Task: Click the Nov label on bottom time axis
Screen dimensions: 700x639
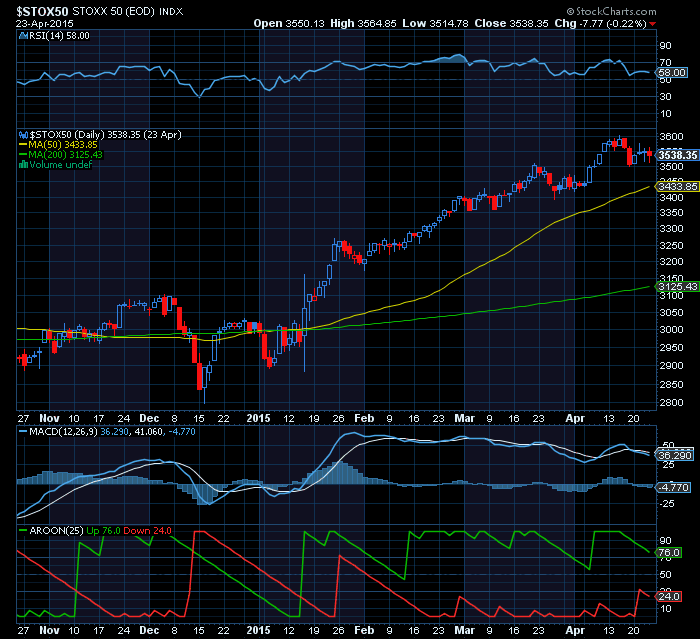Action: pyautogui.click(x=49, y=631)
